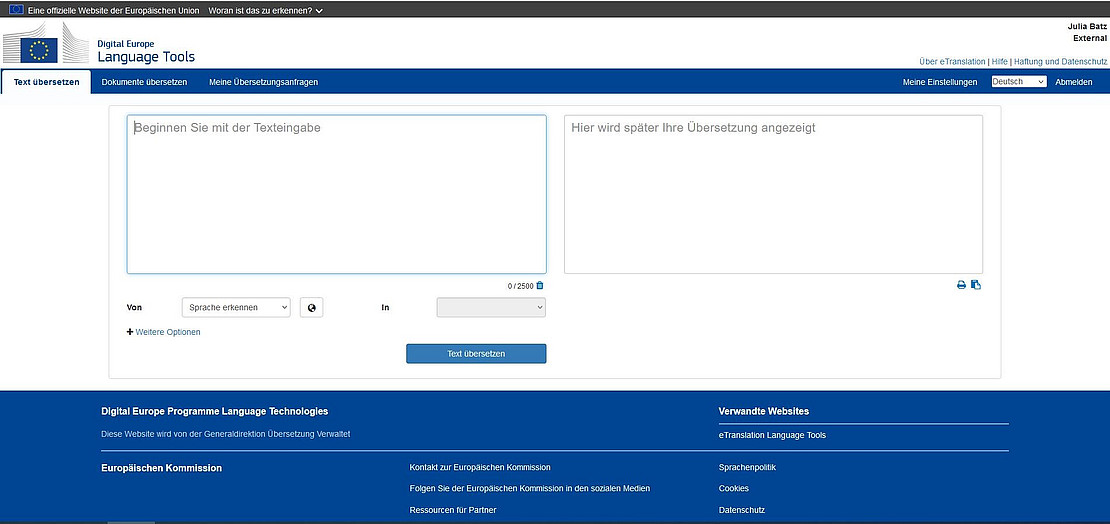This screenshot has height=524, width=1110.
Task: Select the Text übersetzen tab
Action: tap(47, 82)
